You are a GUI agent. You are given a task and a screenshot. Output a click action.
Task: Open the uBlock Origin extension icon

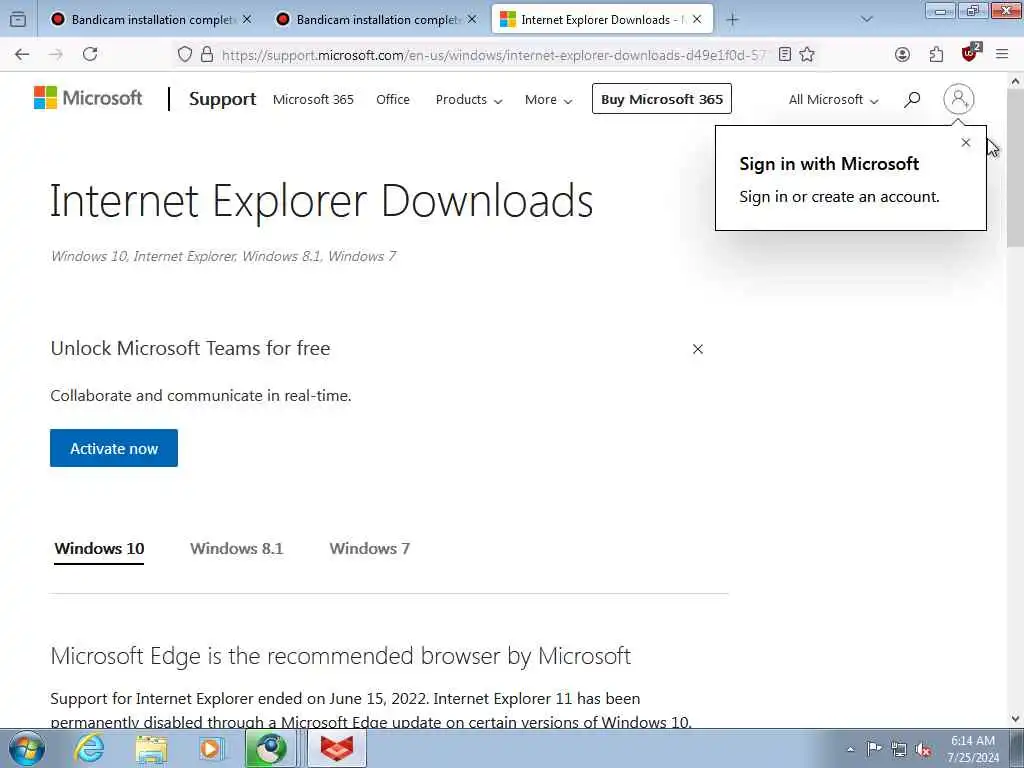click(x=970, y=53)
